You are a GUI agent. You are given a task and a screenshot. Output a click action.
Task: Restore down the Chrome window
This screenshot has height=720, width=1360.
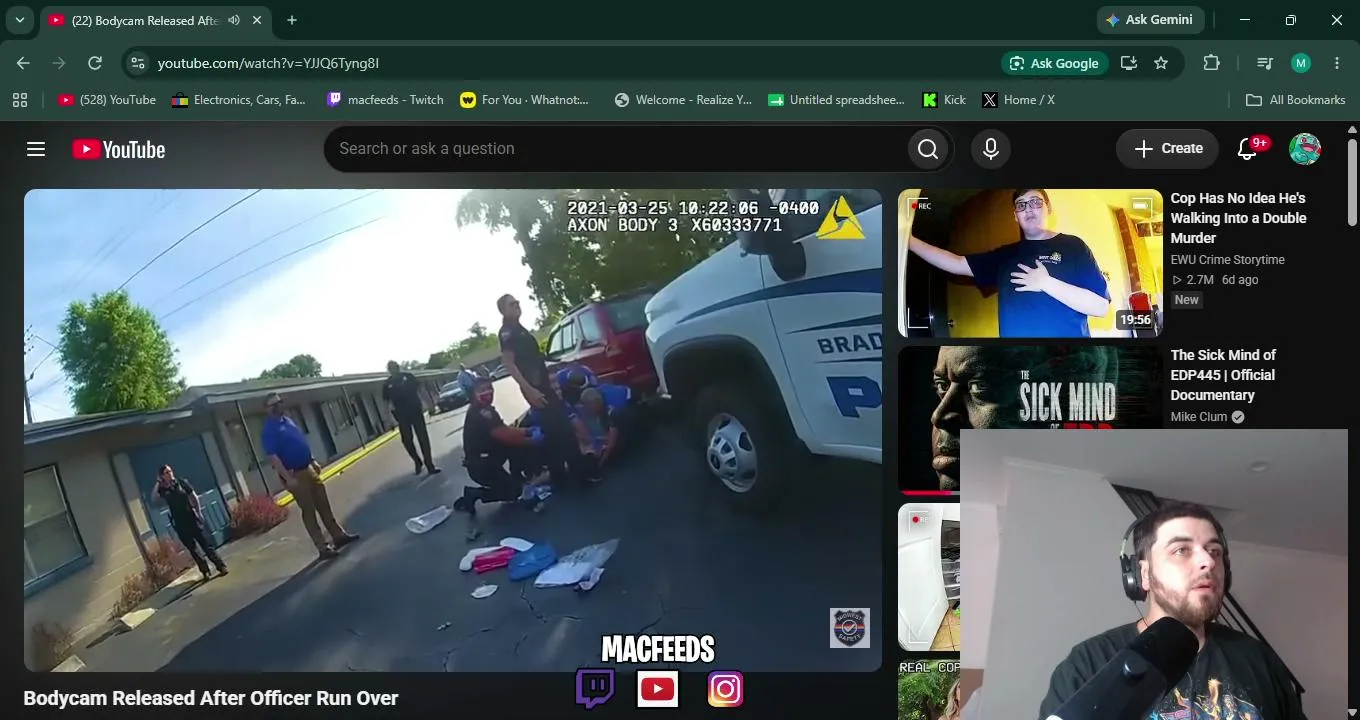(1291, 20)
